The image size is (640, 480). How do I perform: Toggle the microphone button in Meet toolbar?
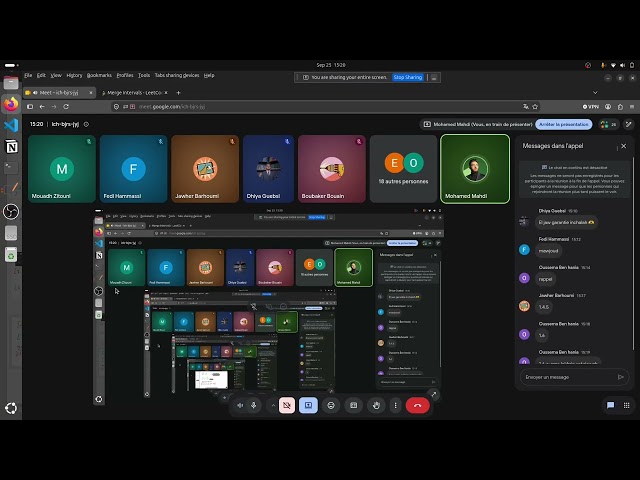tap(253, 405)
